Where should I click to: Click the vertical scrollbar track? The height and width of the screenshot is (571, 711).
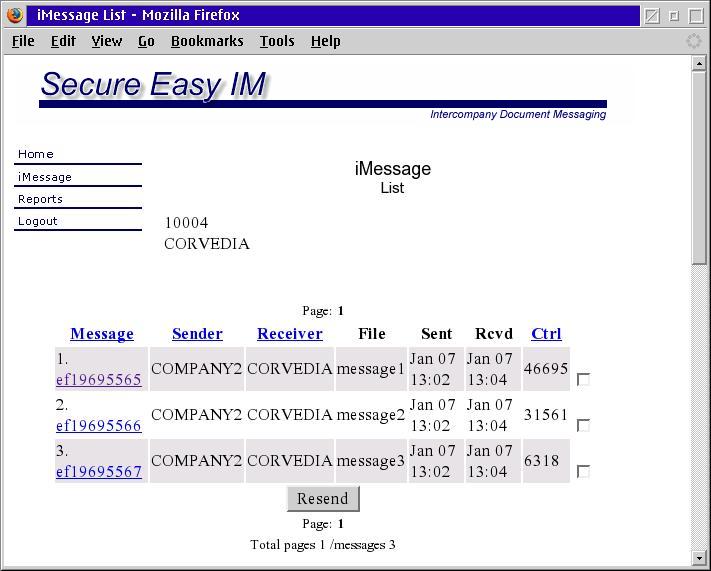(699, 400)
